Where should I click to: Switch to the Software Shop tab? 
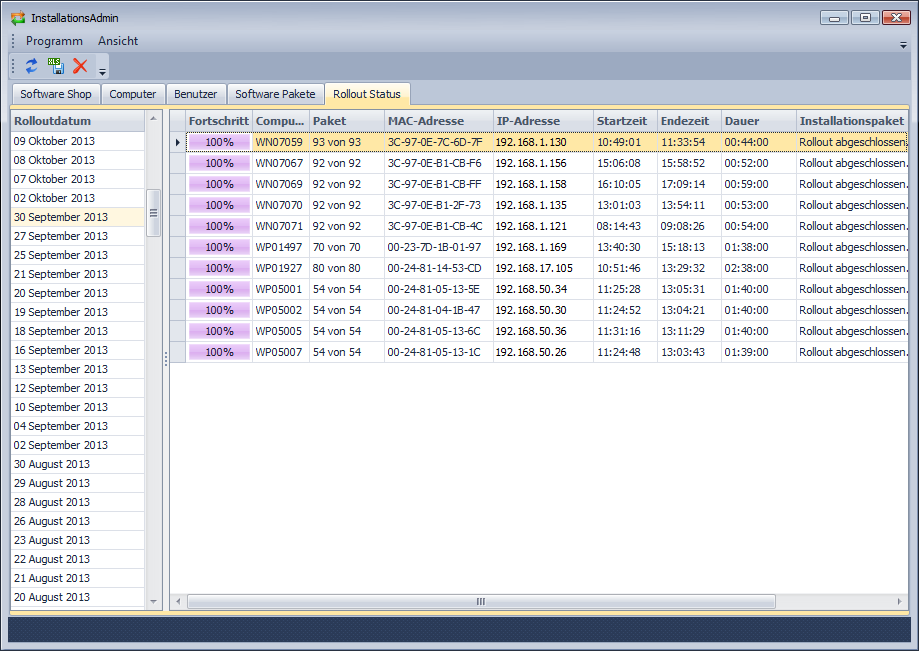[x=56, y=94]
